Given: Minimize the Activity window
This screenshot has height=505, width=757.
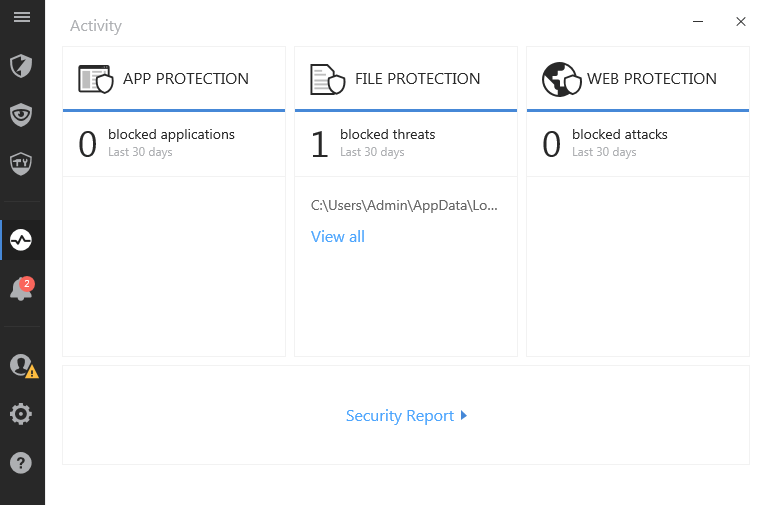Looking at the screenshot, I should click(x=698, y=21).
